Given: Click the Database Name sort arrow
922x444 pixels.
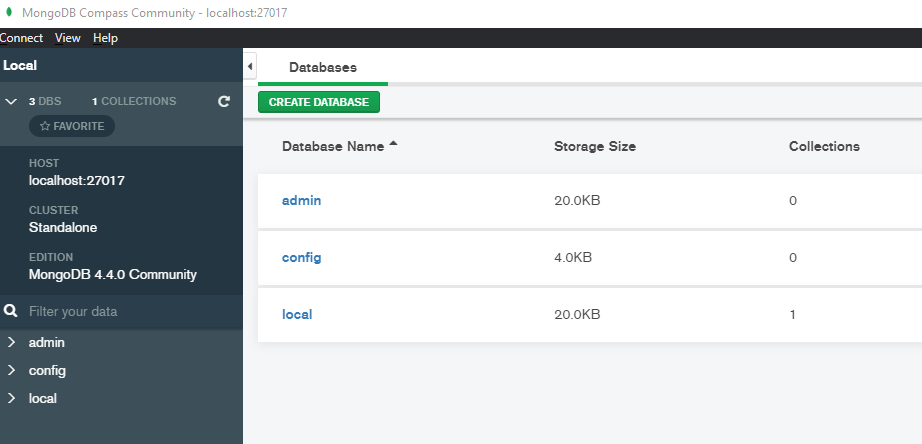Looking at the screenshot, I should click(x=393, y=145).
